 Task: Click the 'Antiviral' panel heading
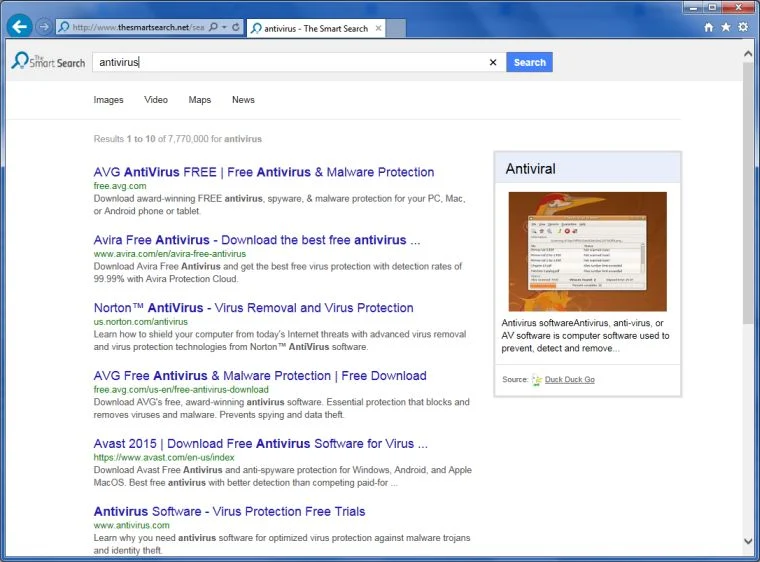point(531,169)
